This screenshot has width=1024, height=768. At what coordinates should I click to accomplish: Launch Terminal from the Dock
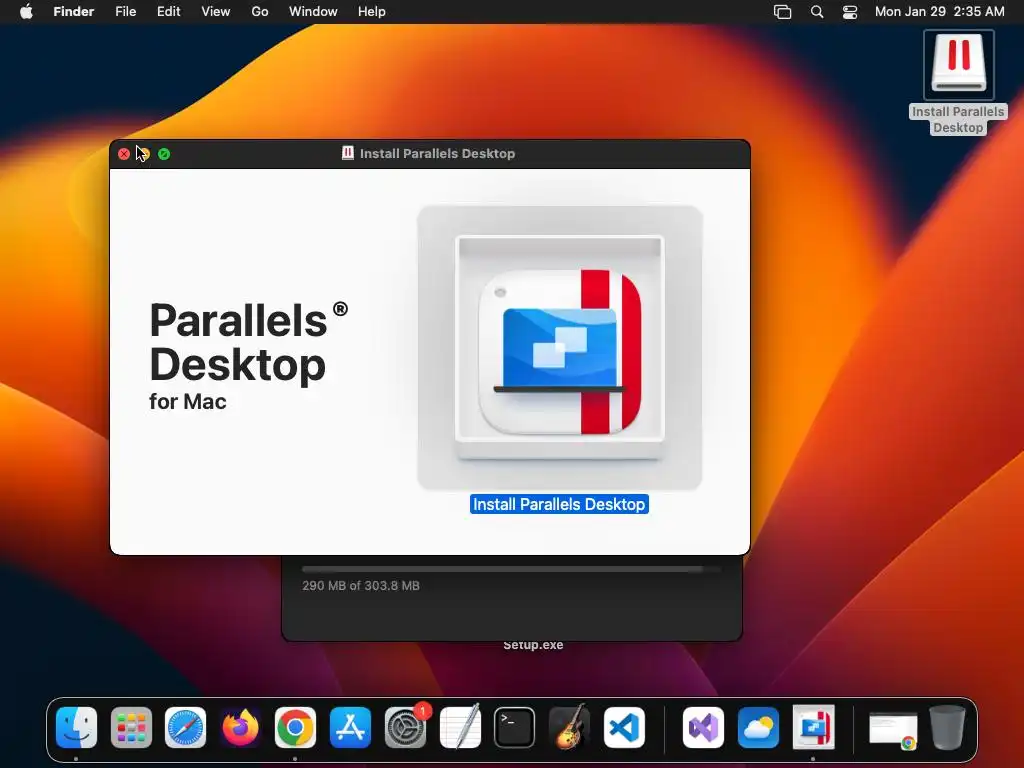pos(515,728)
